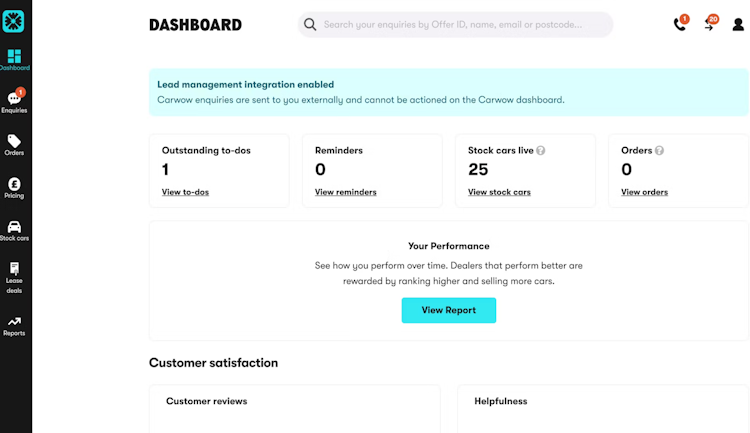Open Lease deals in the sidebar
The height and width of the screenshot is (433, 750).
tap(15, 277)
